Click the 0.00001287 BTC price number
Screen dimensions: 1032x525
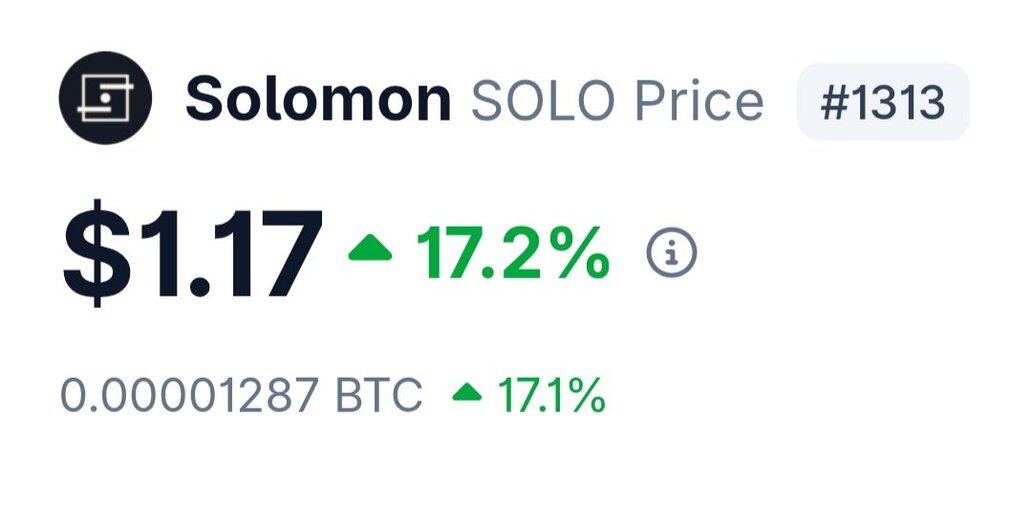coord(188,396)
